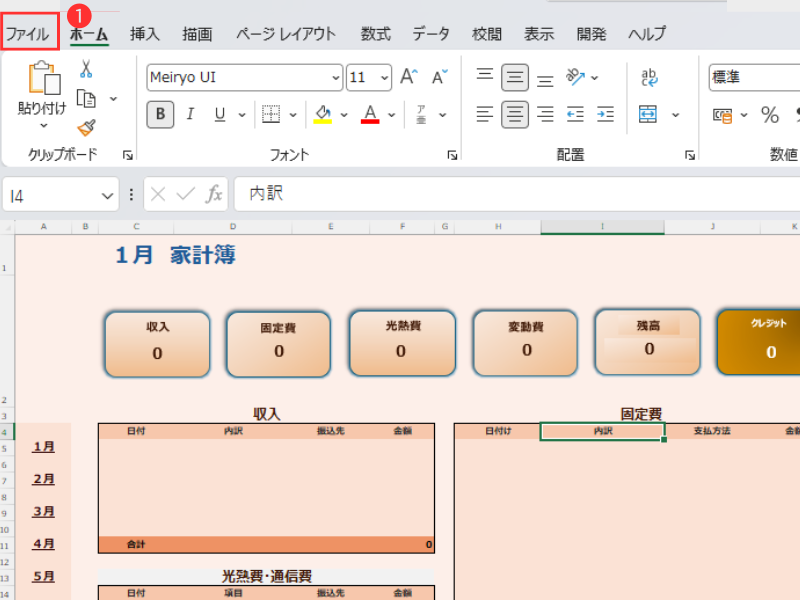Click the 2月 sheet link
800x600 pixels.
click(x=44, y=479)
